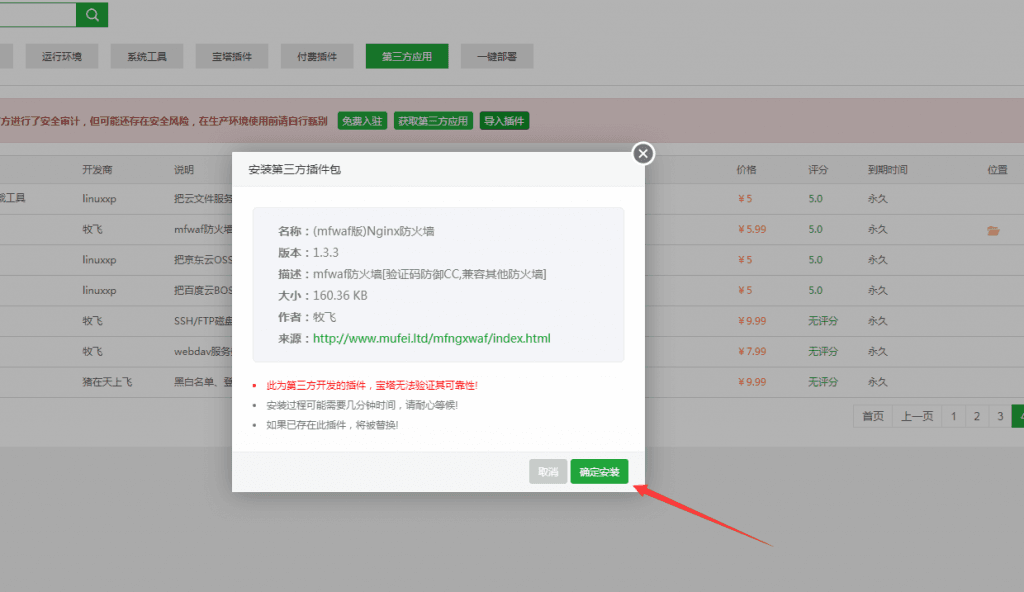The image size is (1024, 592).
Task: Go to 上一页 previous page
Action: point(917,416)
